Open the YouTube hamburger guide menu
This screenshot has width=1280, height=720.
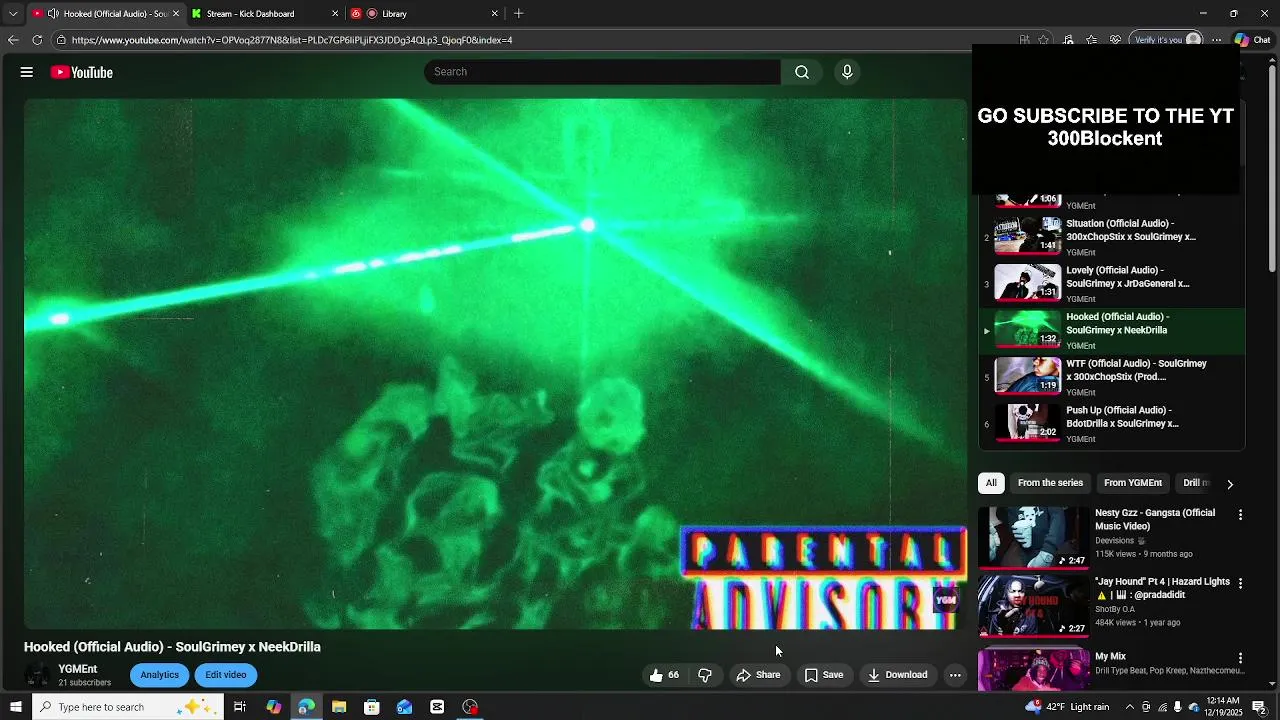coord(27,72)
